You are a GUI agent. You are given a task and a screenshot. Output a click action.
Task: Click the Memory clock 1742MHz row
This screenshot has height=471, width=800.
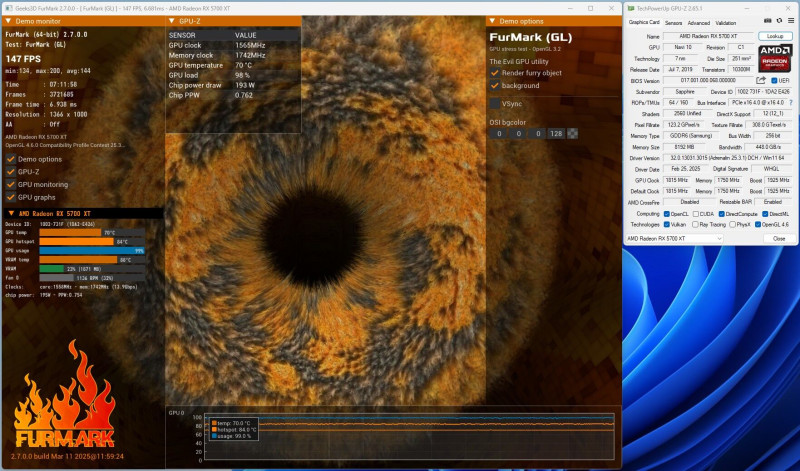[233, 55]
